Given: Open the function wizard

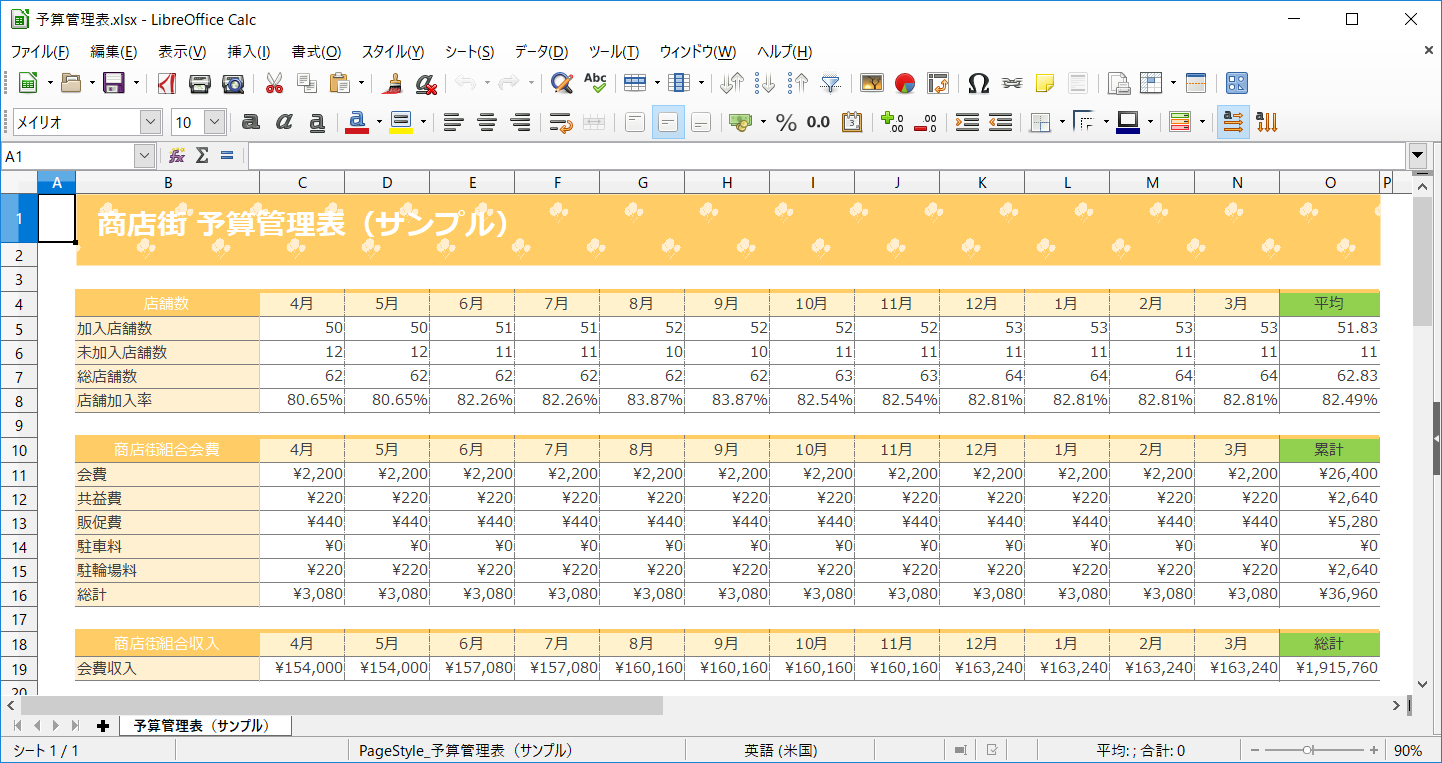Looking at the screenshot, I should (x=177, y=156).
